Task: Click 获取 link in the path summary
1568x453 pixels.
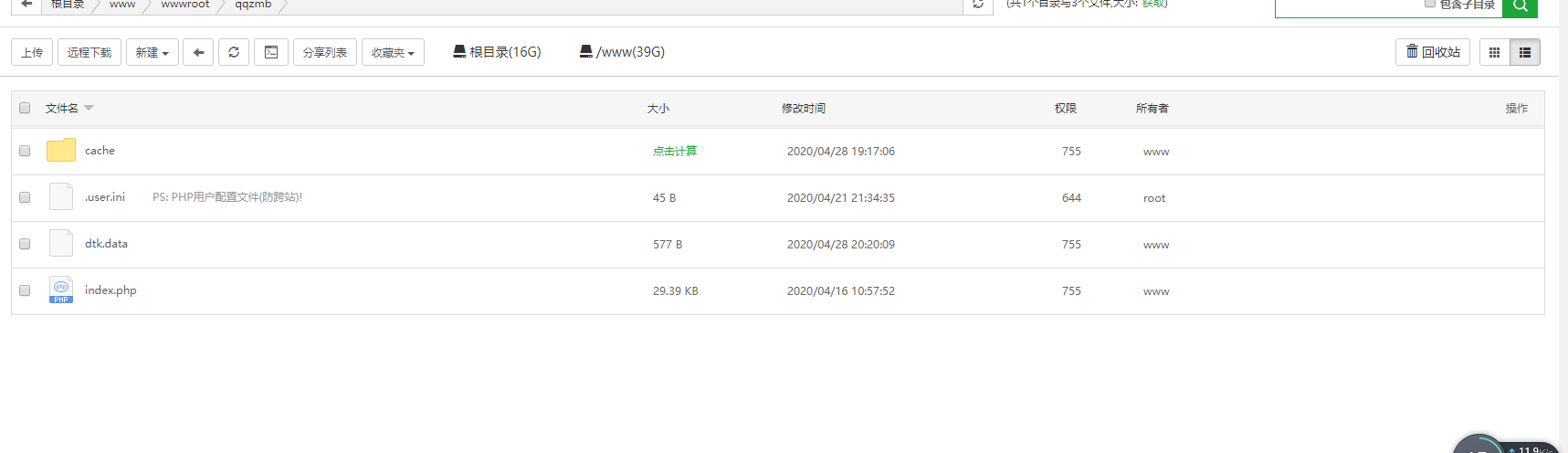Action: pyautogui.click(x=1153, y=4)
